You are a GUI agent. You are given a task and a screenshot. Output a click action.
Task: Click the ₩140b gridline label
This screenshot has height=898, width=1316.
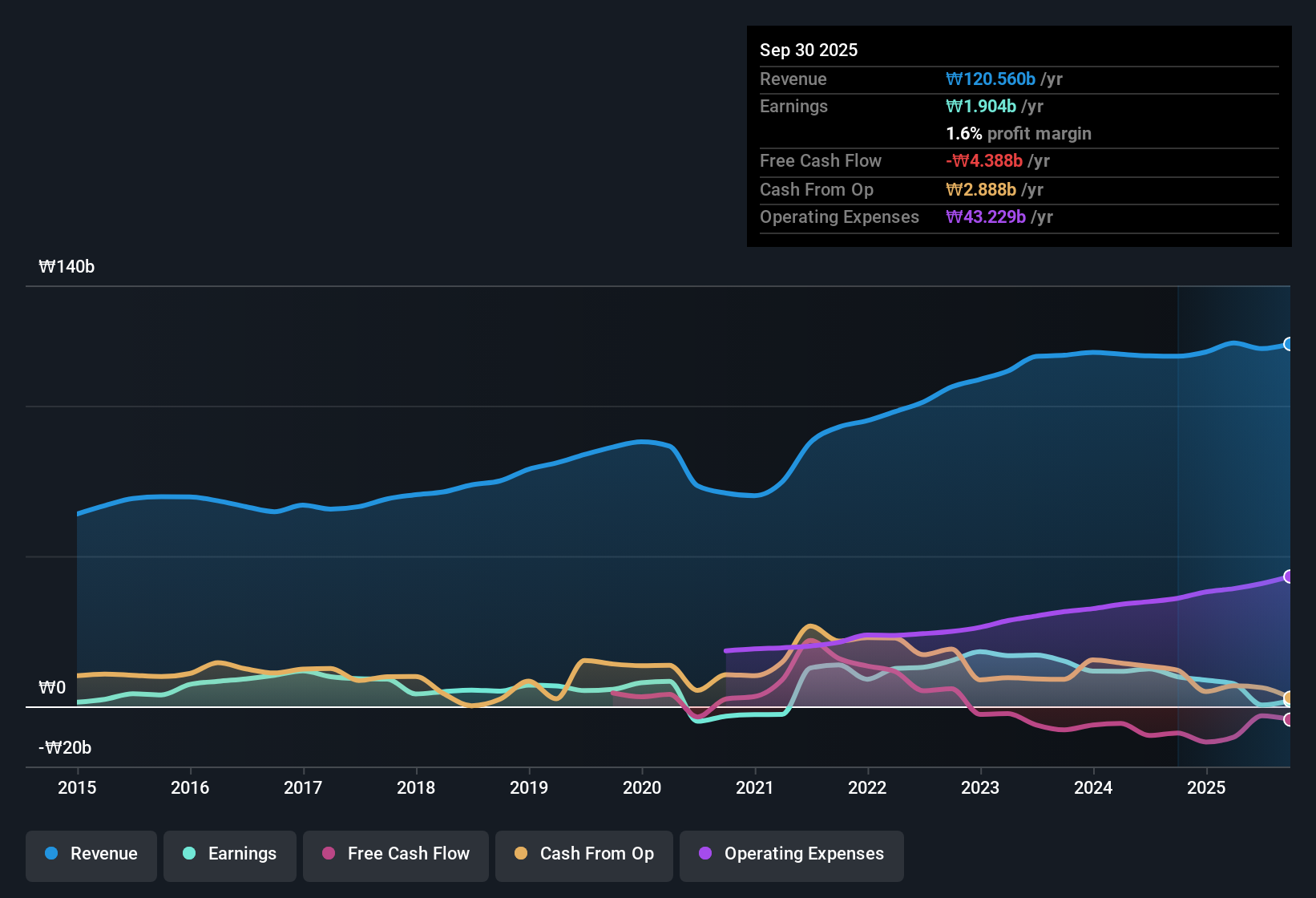click(x=67, y=266)
